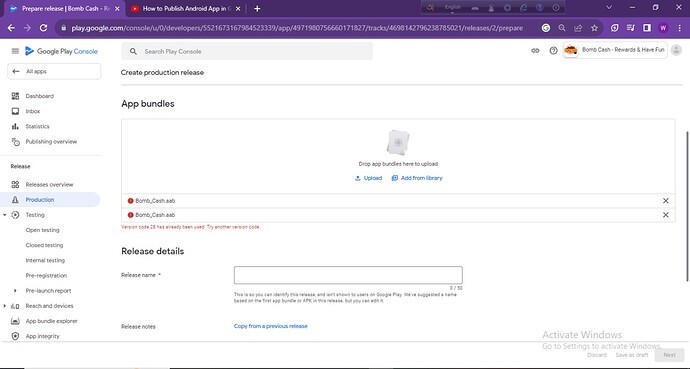This screenshot has height=369, width=690.
Task: Open Closed testing track
Action: 44,245
